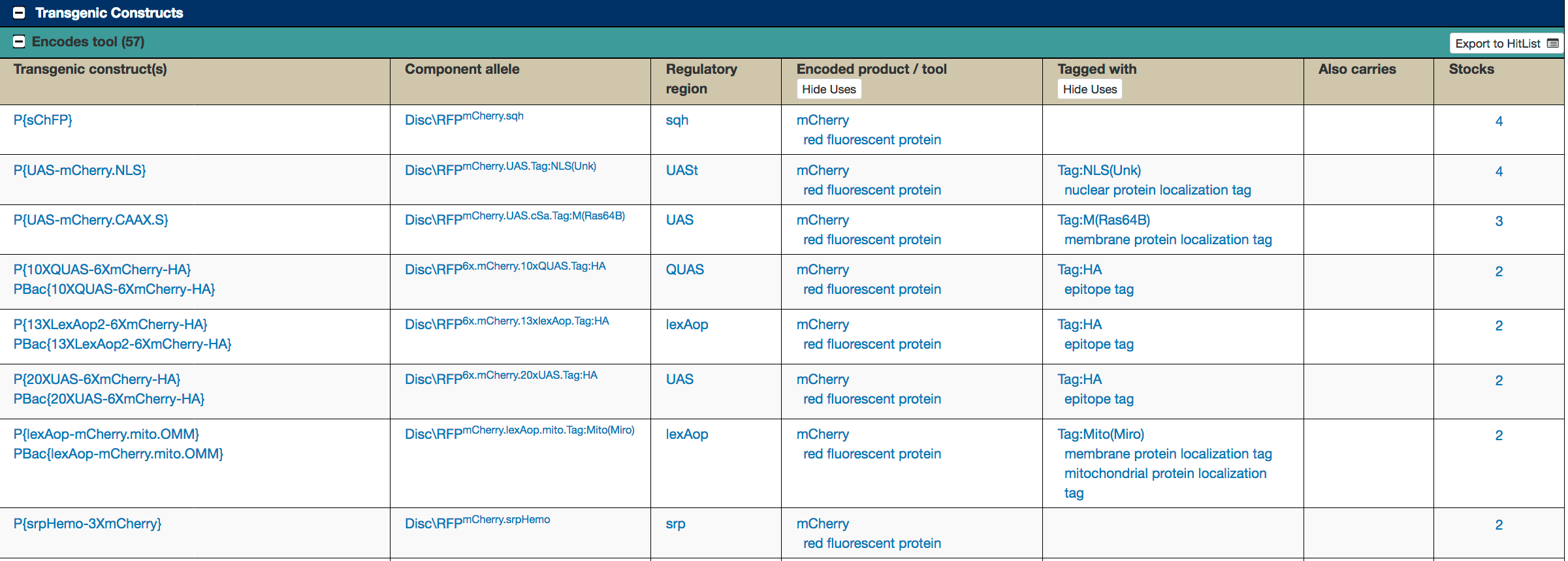View the 3 stocks for P{UAS-mCherry.CAAX.S}
This screenshot has height=561, width=1568.
click(1499, 221)
